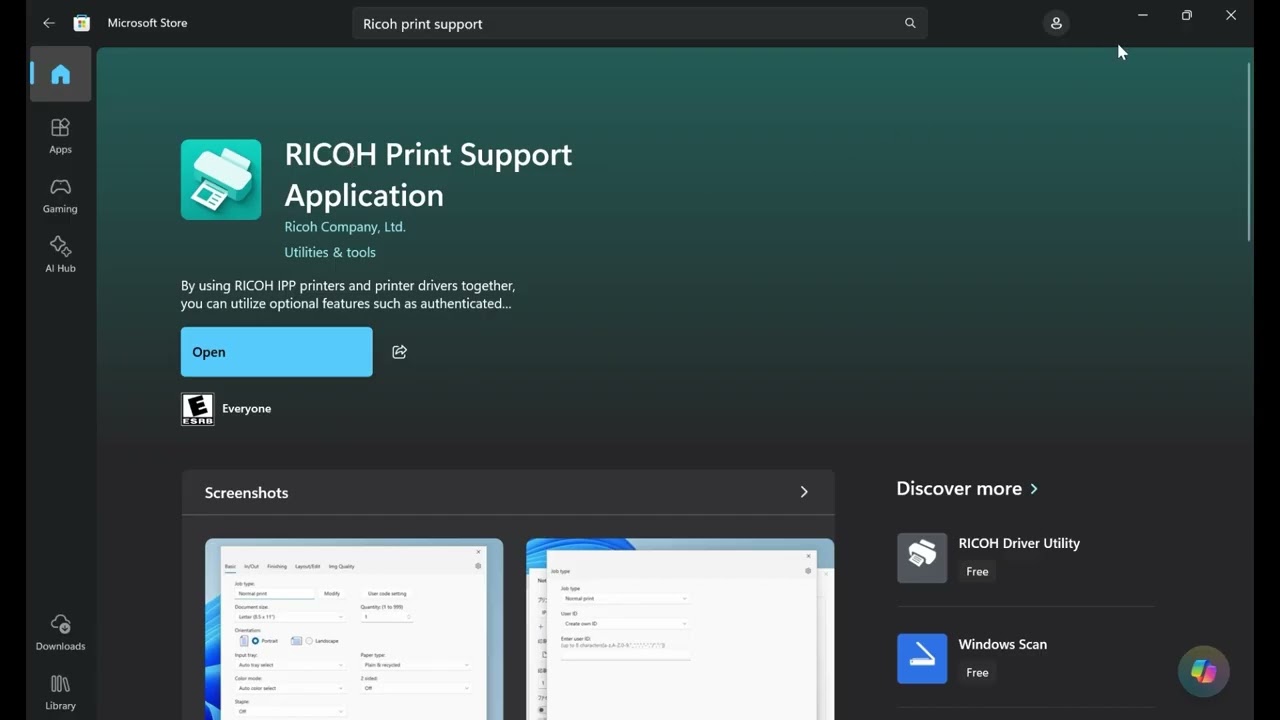Viewport: 1280px width, 720px height.
Task: Click the Windows Scan app icon
Action: (x=922, y=659)
